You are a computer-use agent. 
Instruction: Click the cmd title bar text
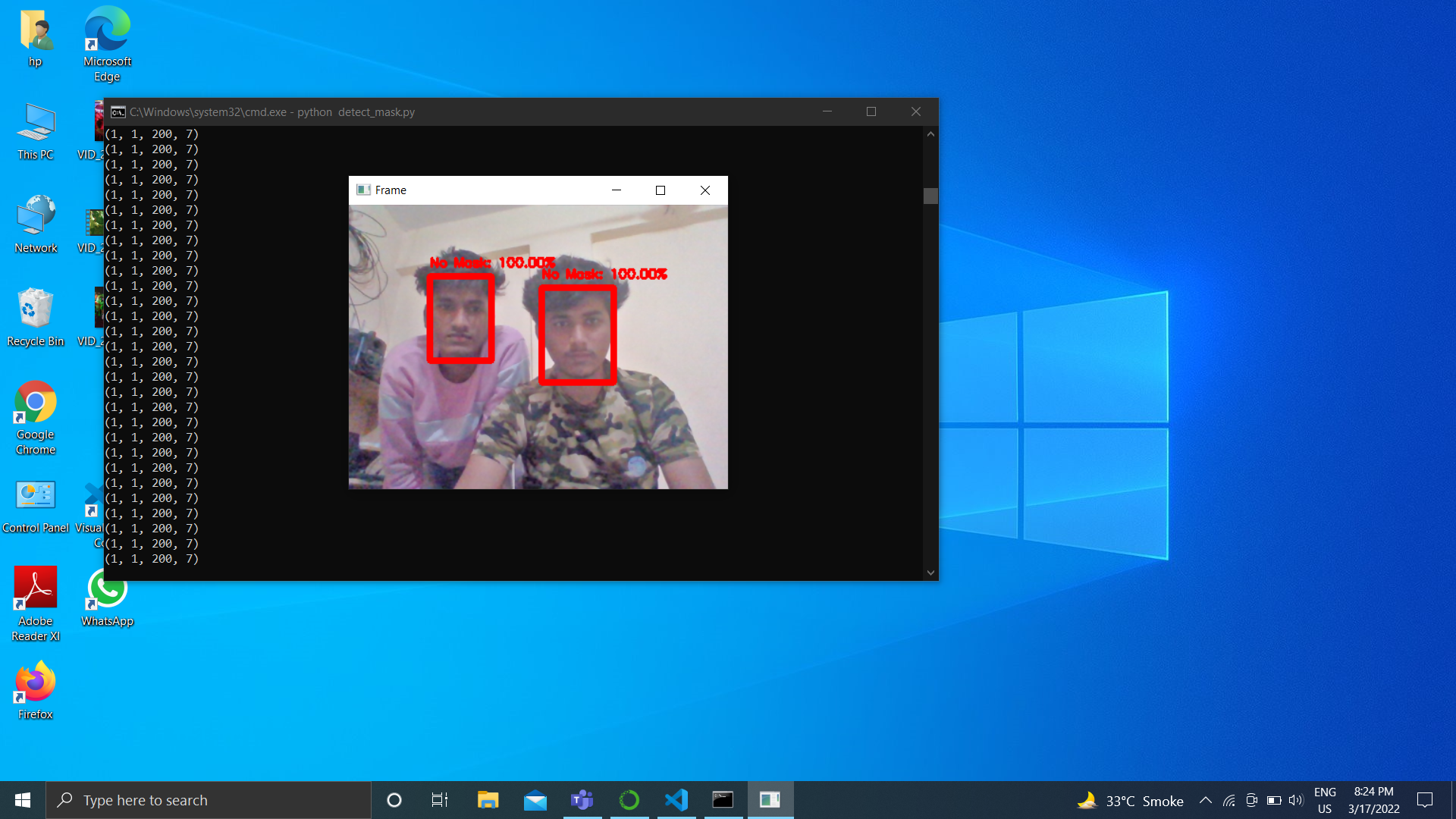272,112
